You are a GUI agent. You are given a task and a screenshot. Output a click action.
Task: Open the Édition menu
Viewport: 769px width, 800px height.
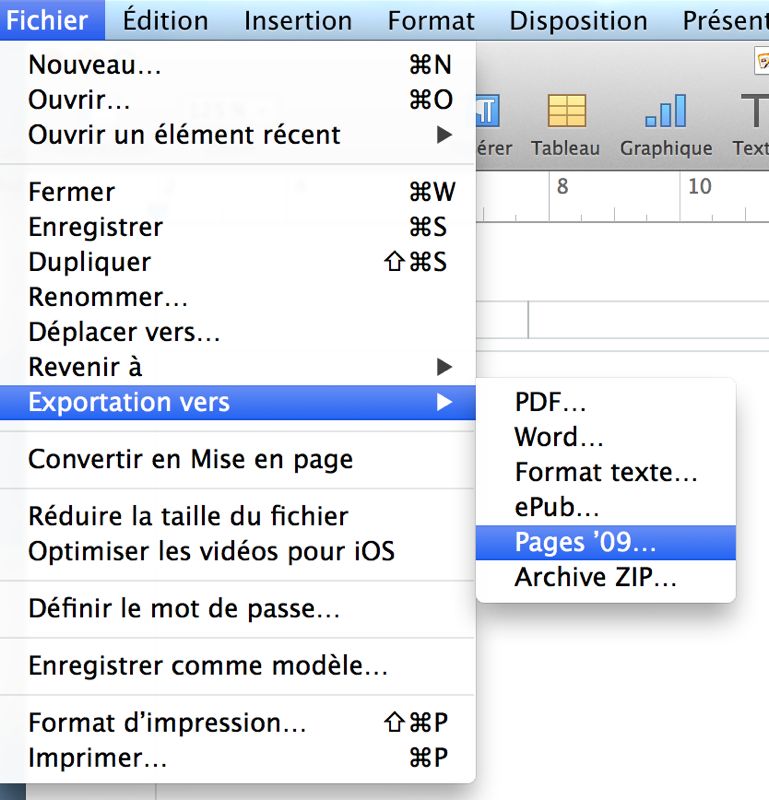point(166,20)
